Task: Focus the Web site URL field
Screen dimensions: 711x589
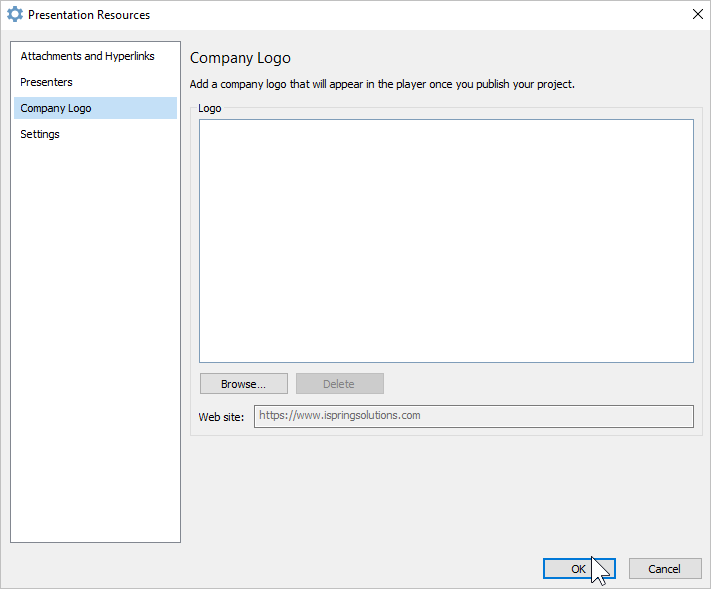Action: coord(473,416)
